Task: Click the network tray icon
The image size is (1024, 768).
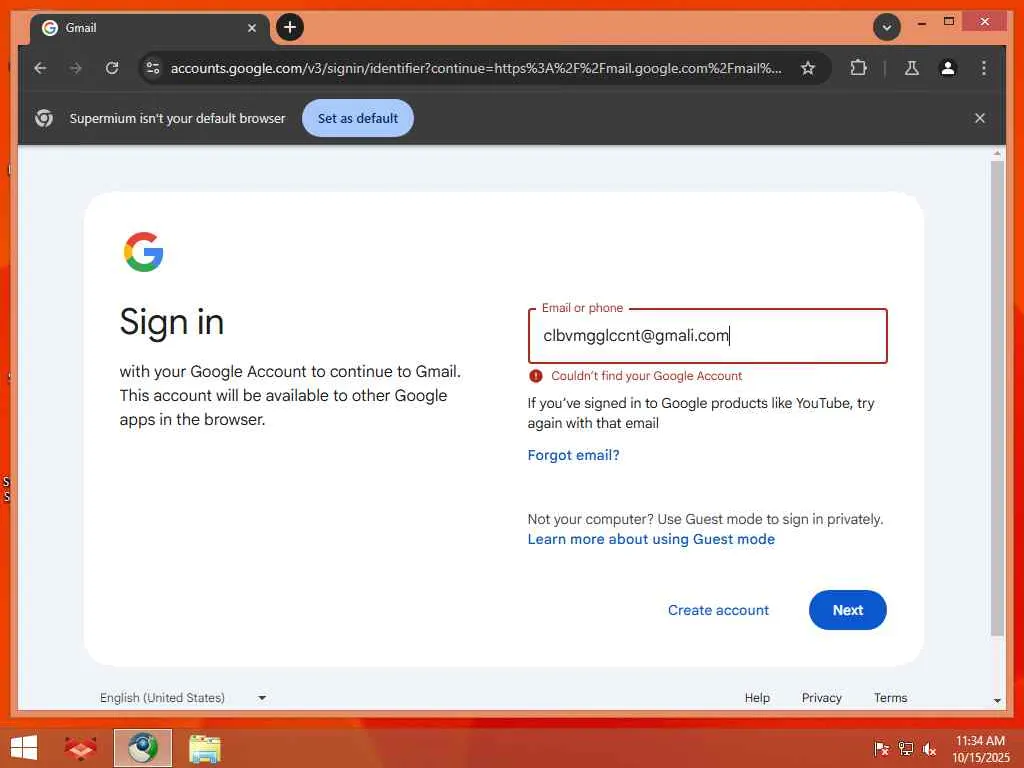Action: [905, 748]
